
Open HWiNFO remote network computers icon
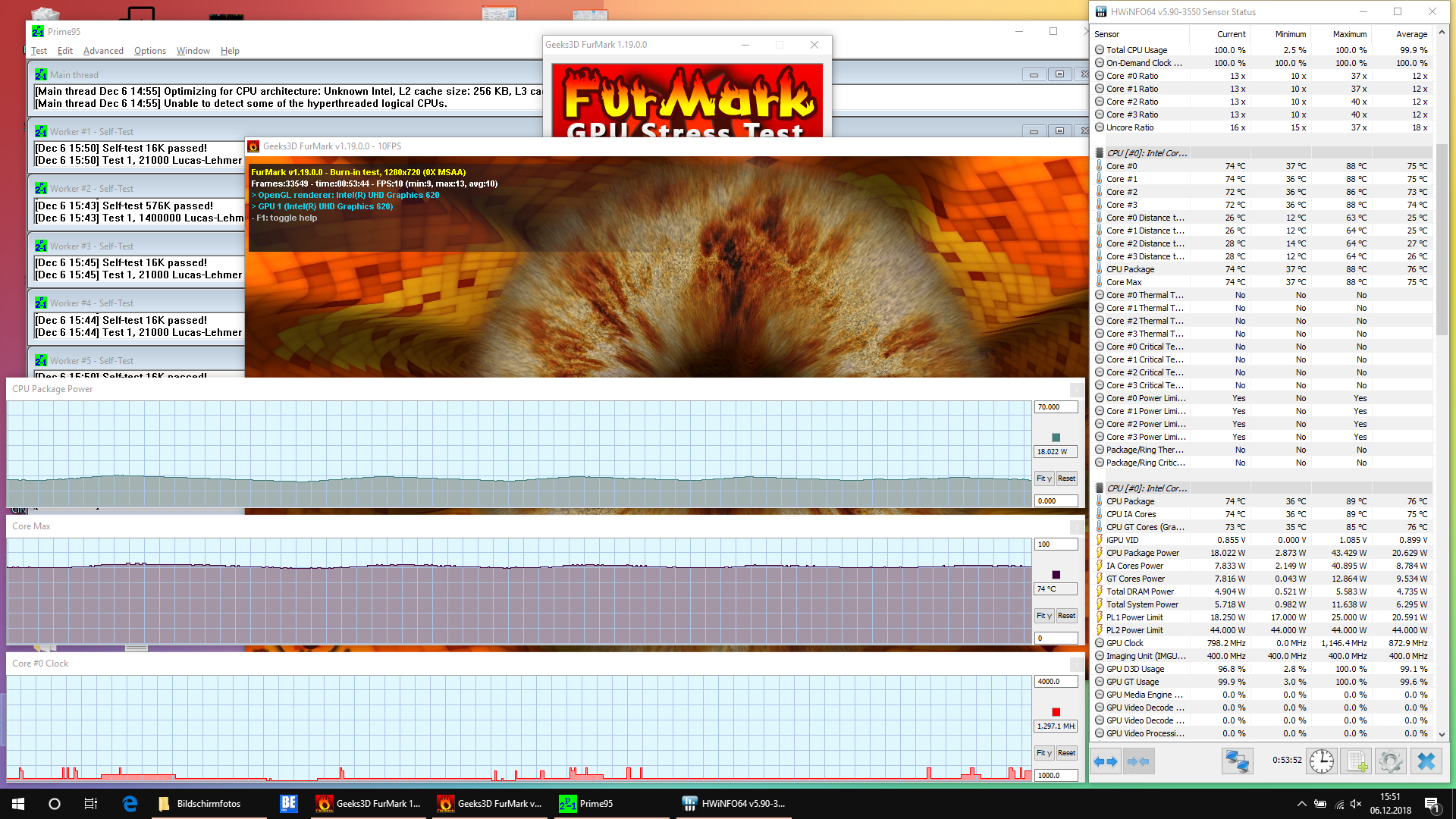click(1237, 761)
